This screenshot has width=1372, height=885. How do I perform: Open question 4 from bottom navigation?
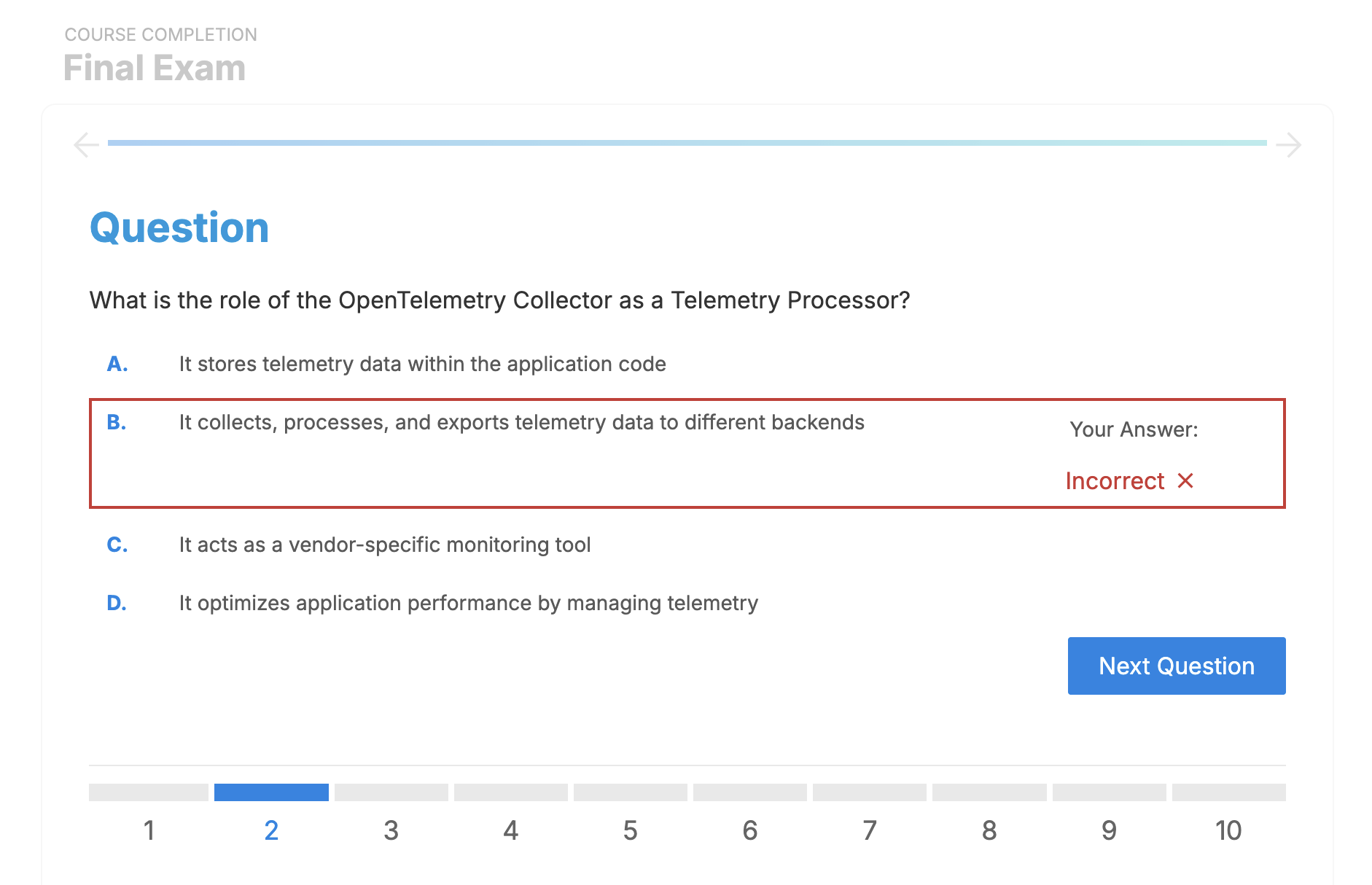(x=510, y=830)
